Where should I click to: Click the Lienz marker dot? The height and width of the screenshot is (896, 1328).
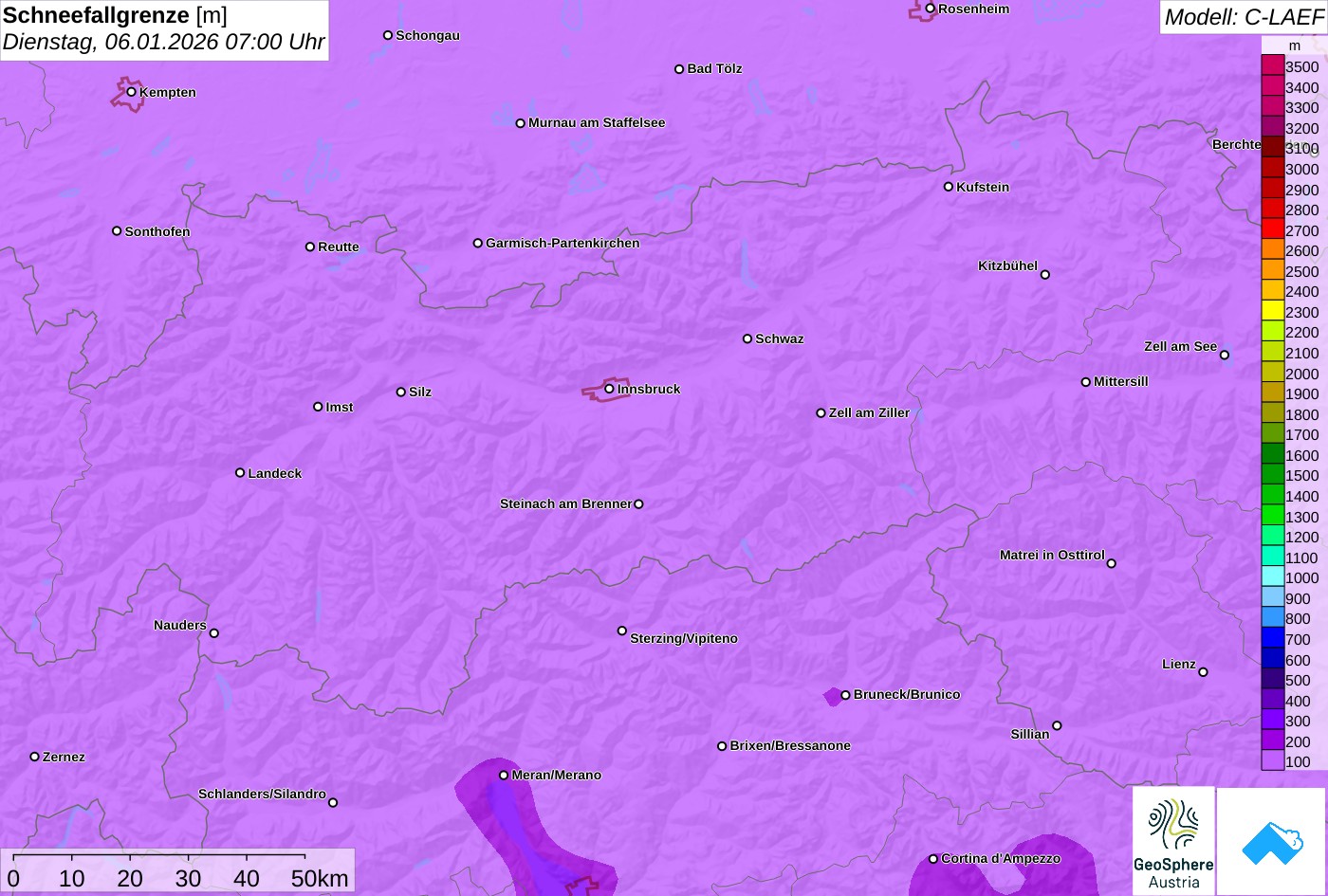tap(1203, 672)
